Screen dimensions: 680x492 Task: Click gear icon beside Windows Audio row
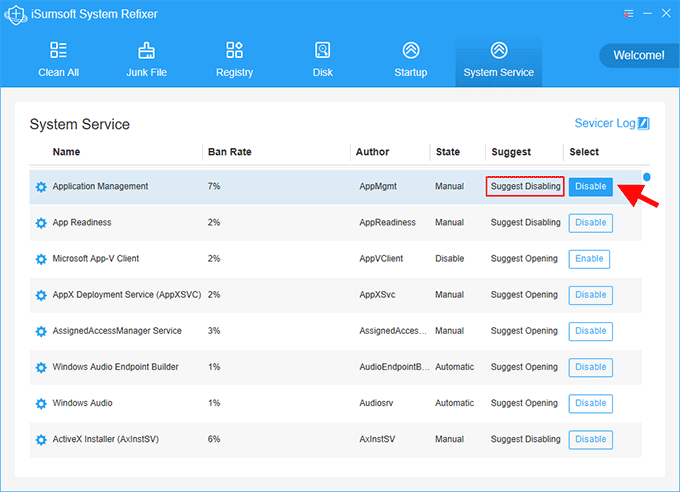click(x=41, y=403)
